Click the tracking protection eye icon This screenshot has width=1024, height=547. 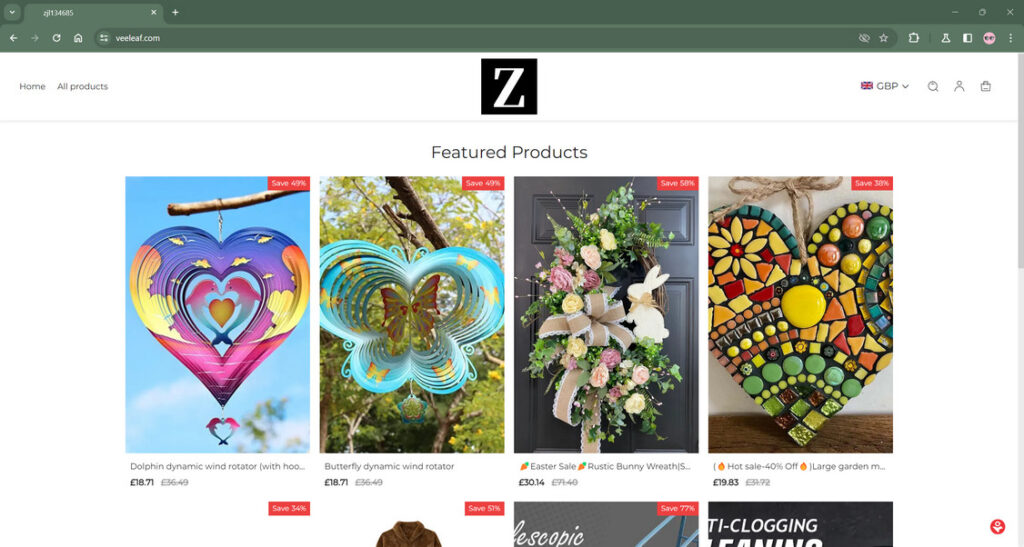pos(863,38)
